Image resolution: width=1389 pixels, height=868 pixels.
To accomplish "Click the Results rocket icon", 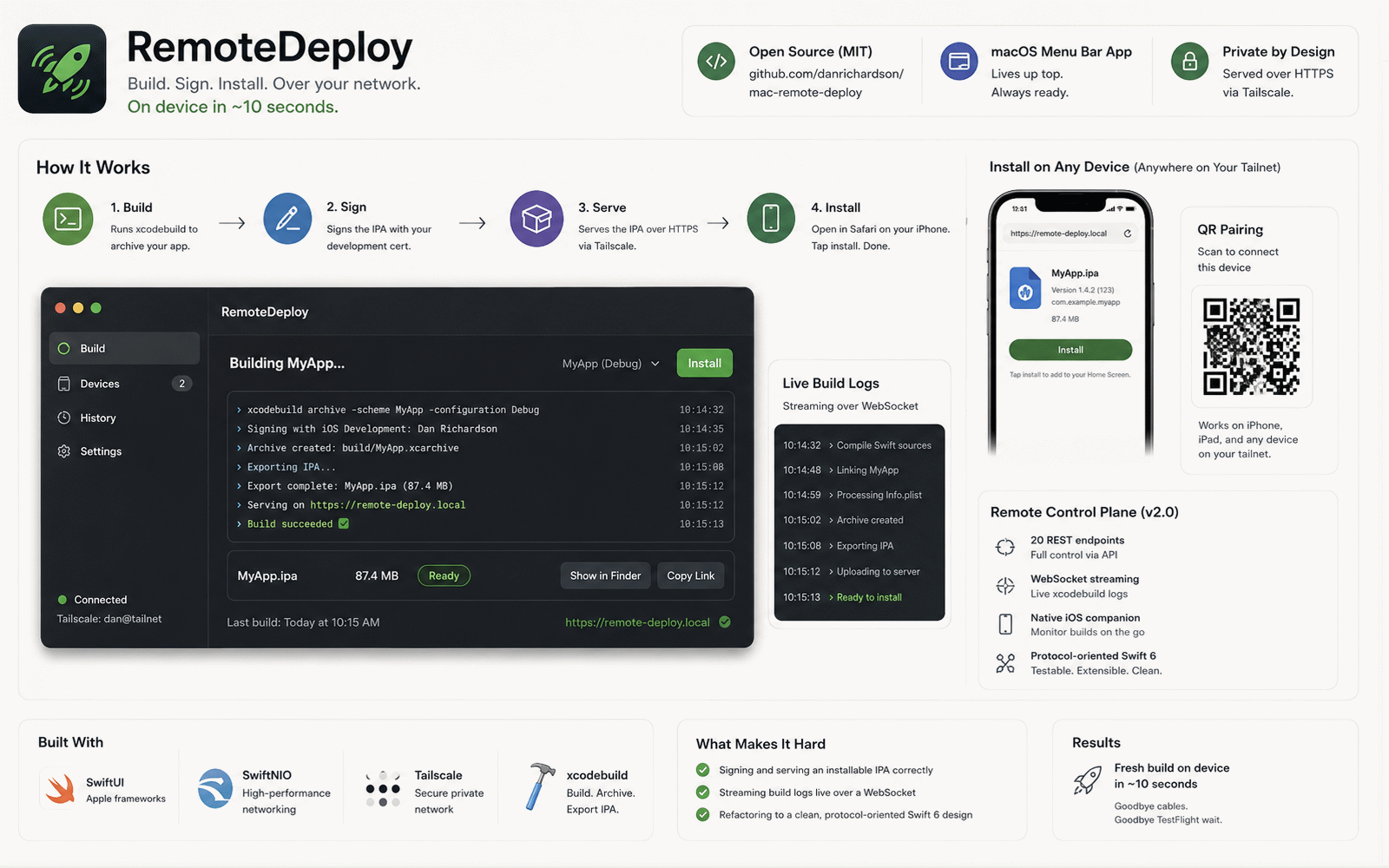I will point(1088,780).
